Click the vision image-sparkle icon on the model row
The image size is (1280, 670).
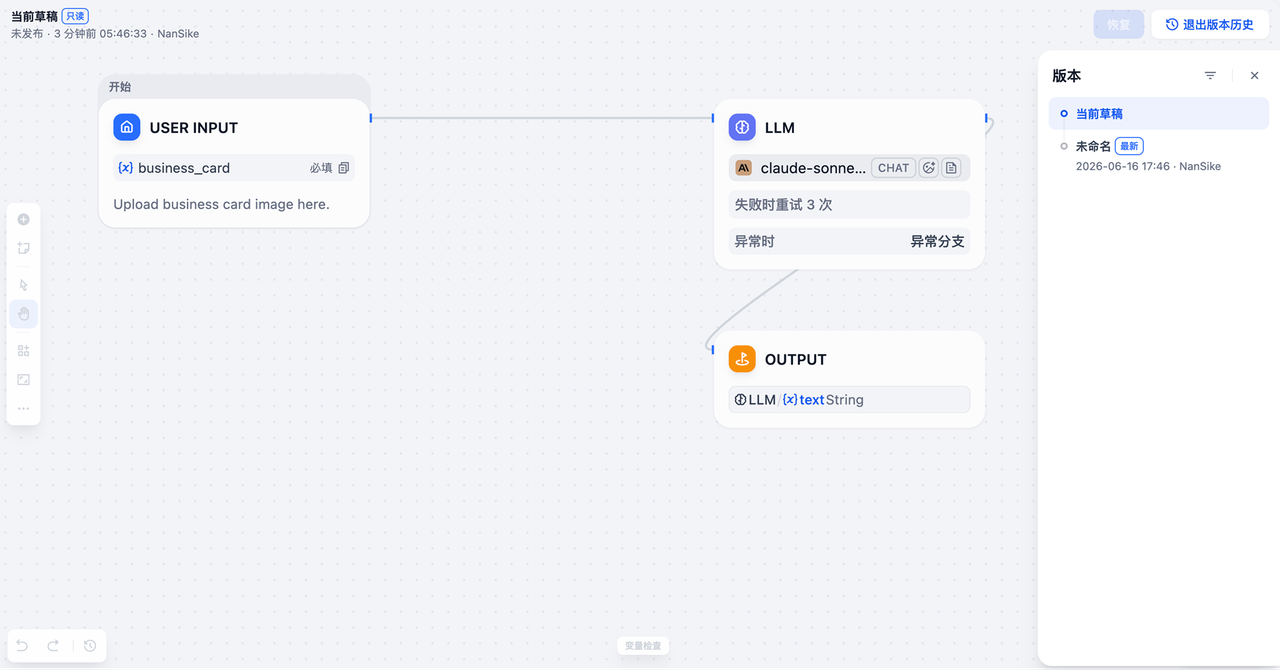pos(929,168)
